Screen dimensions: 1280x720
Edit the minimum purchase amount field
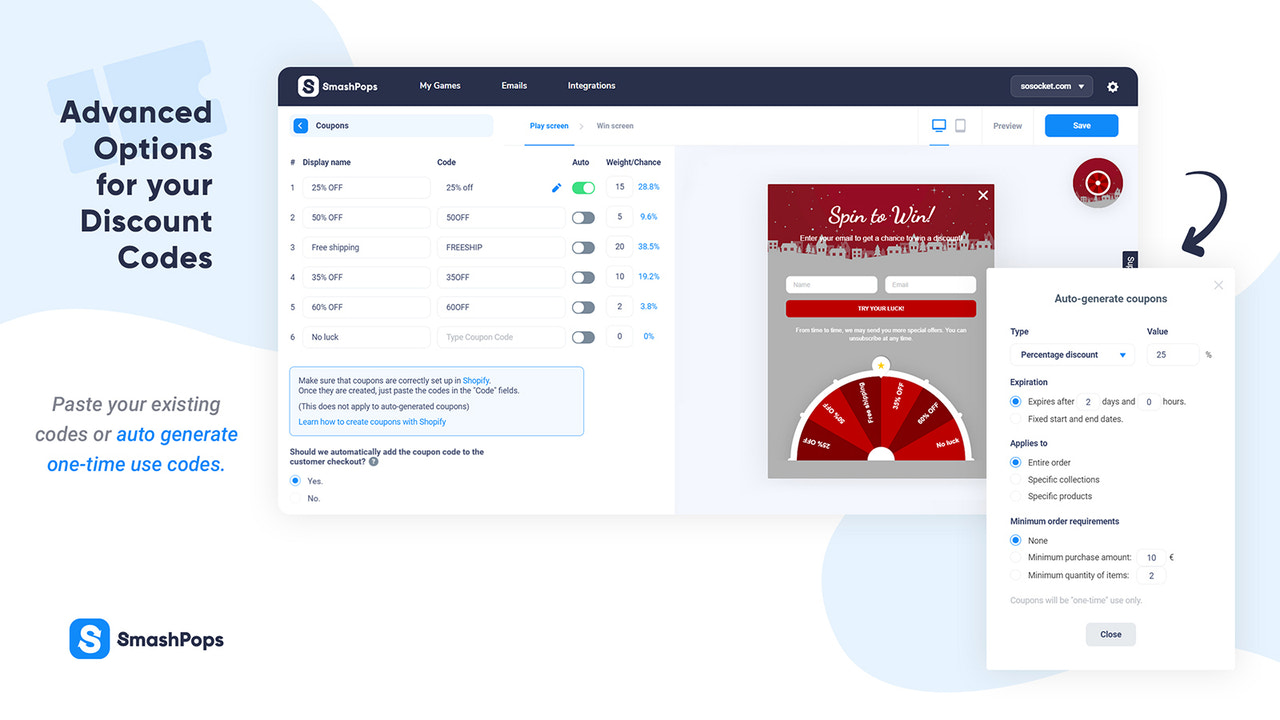[x=1153, y=557]
